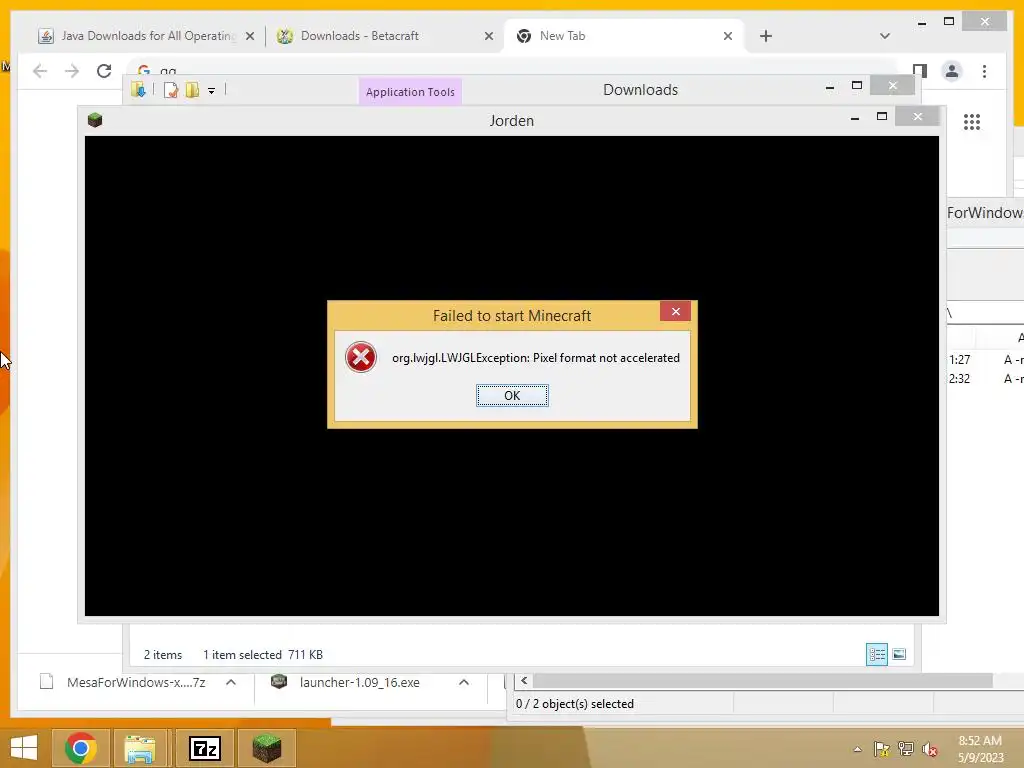Close the Downloads - Betacraft tab
The width and height of the screenshot is (1024, 768).
tap(488, 37)
